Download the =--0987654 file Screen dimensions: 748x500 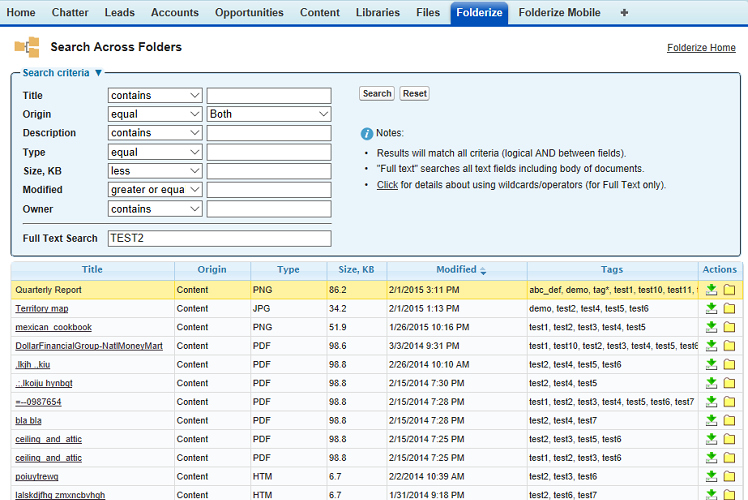coord(711,401)
